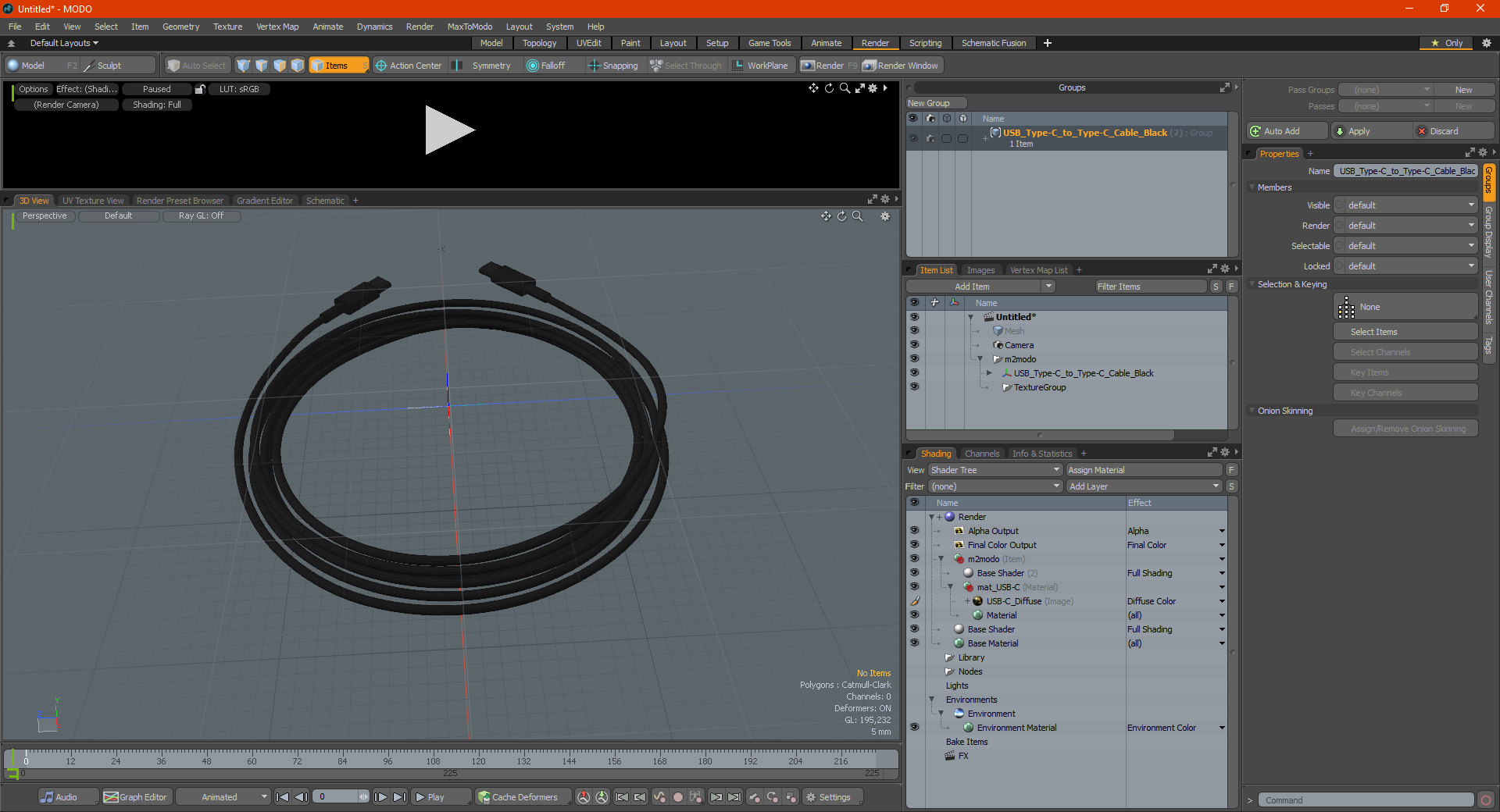Select Polygons selection mode cube icon
Viewport: 1500px width, 812px height.
pos(280,66)
